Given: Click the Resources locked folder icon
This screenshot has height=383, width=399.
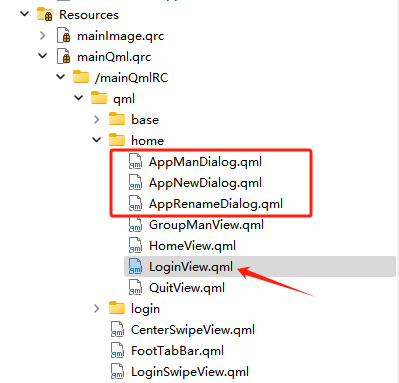Looking at the screenshot, I should (x=45, y=14).
